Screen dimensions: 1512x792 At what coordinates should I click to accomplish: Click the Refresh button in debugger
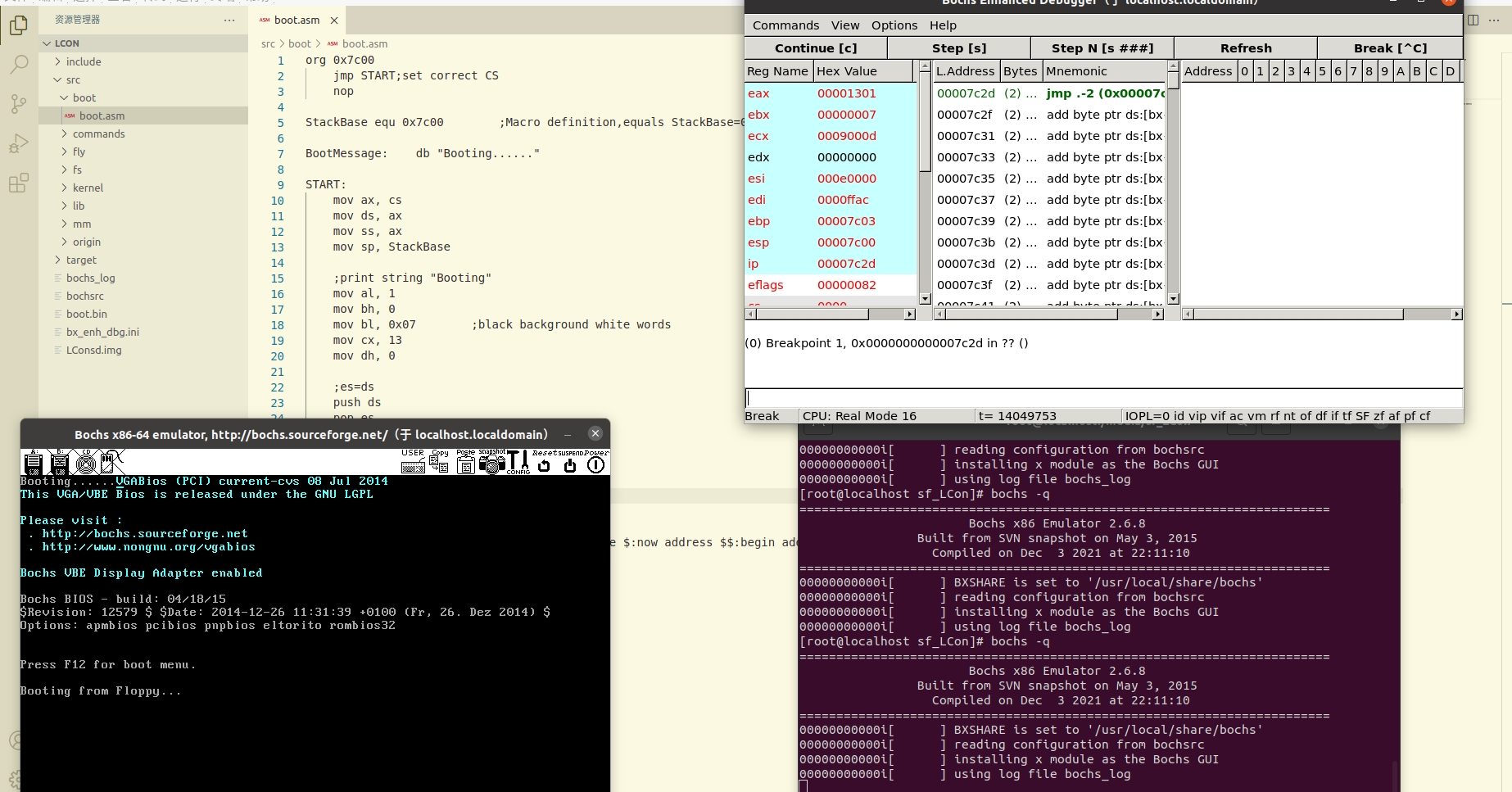[x=1246, y=48]
